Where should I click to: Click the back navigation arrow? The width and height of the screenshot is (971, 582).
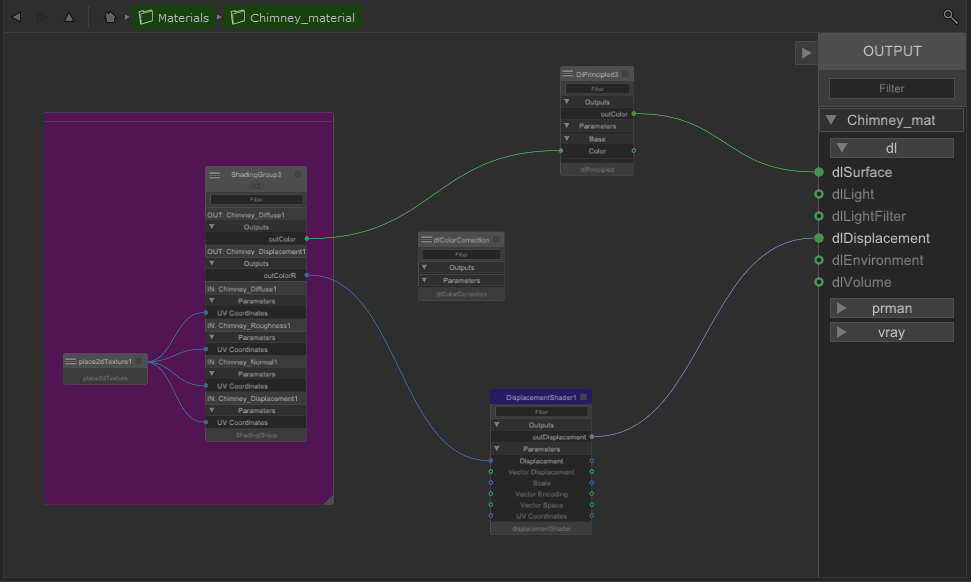(16, 17)
